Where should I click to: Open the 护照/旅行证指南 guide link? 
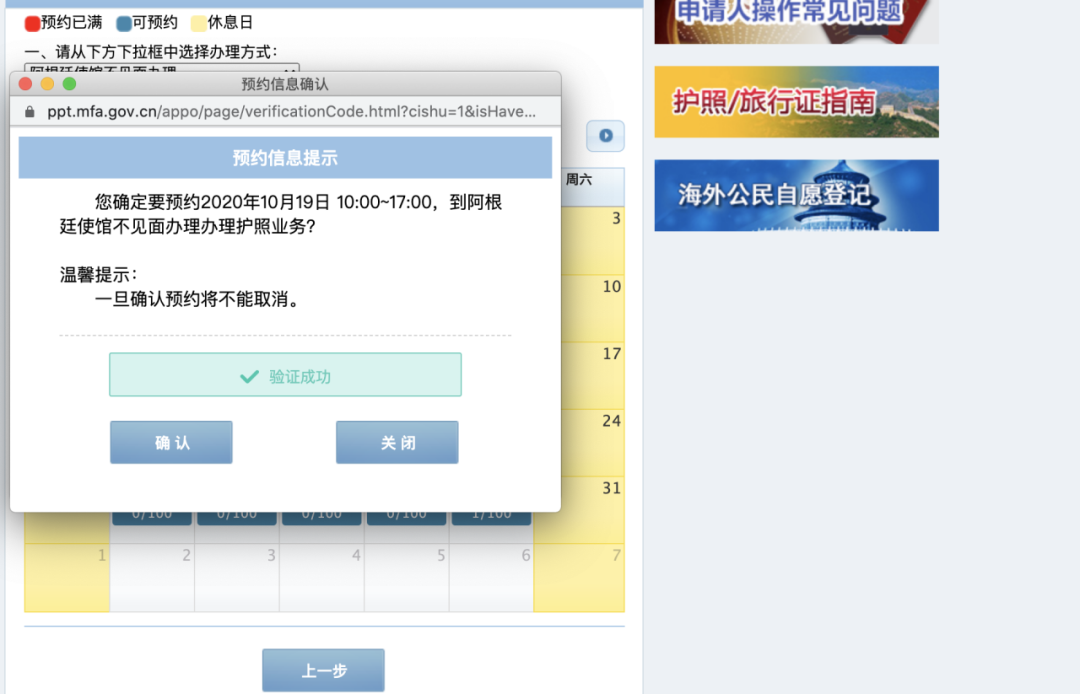point(796,102)
